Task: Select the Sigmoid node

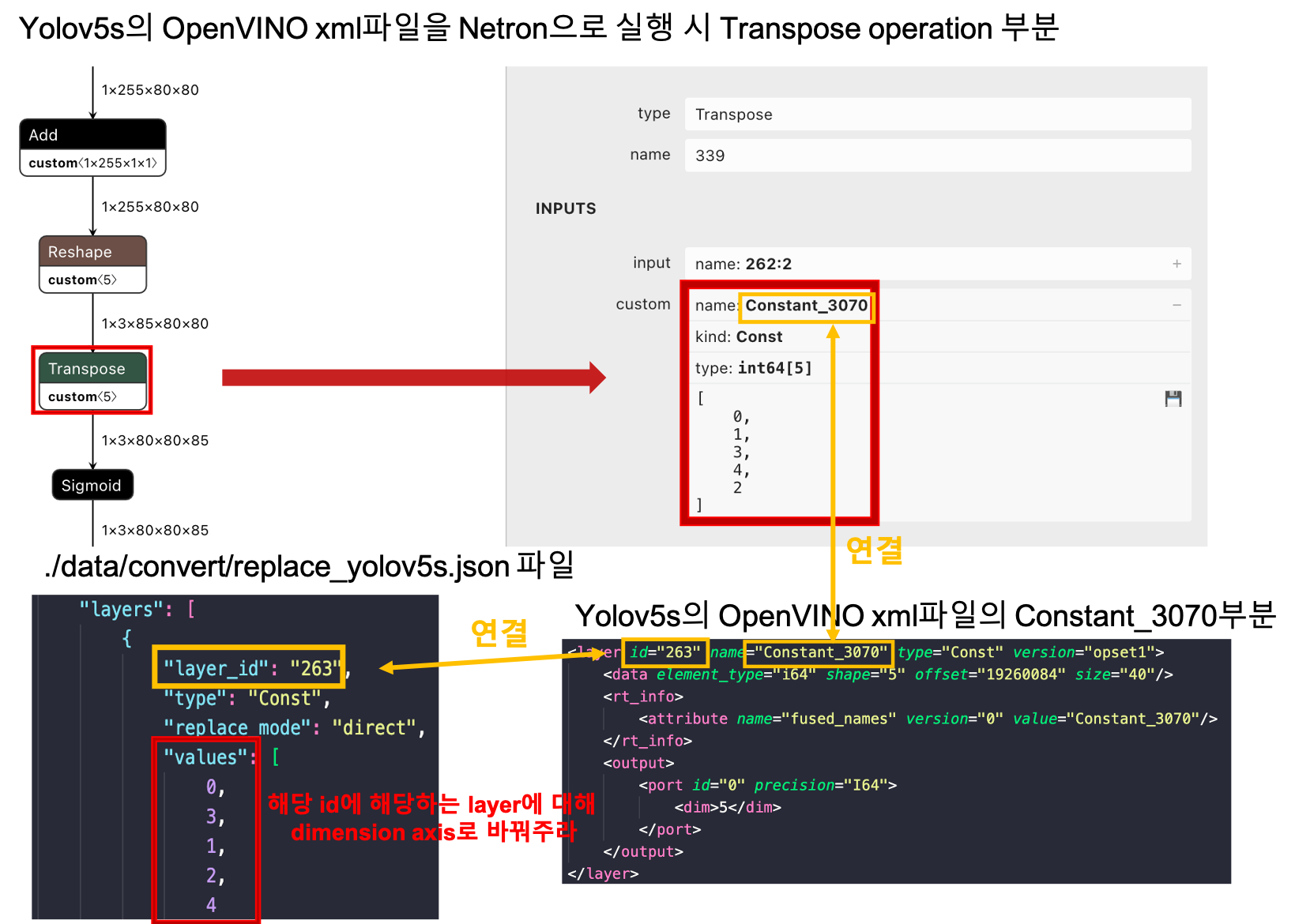Action: pos(92,484)
